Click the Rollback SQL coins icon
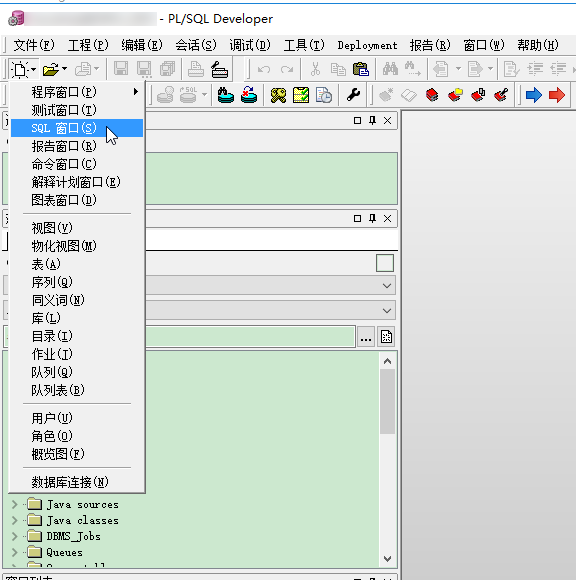The height and width of the screenshot is (580, 576). coord(188,95)
